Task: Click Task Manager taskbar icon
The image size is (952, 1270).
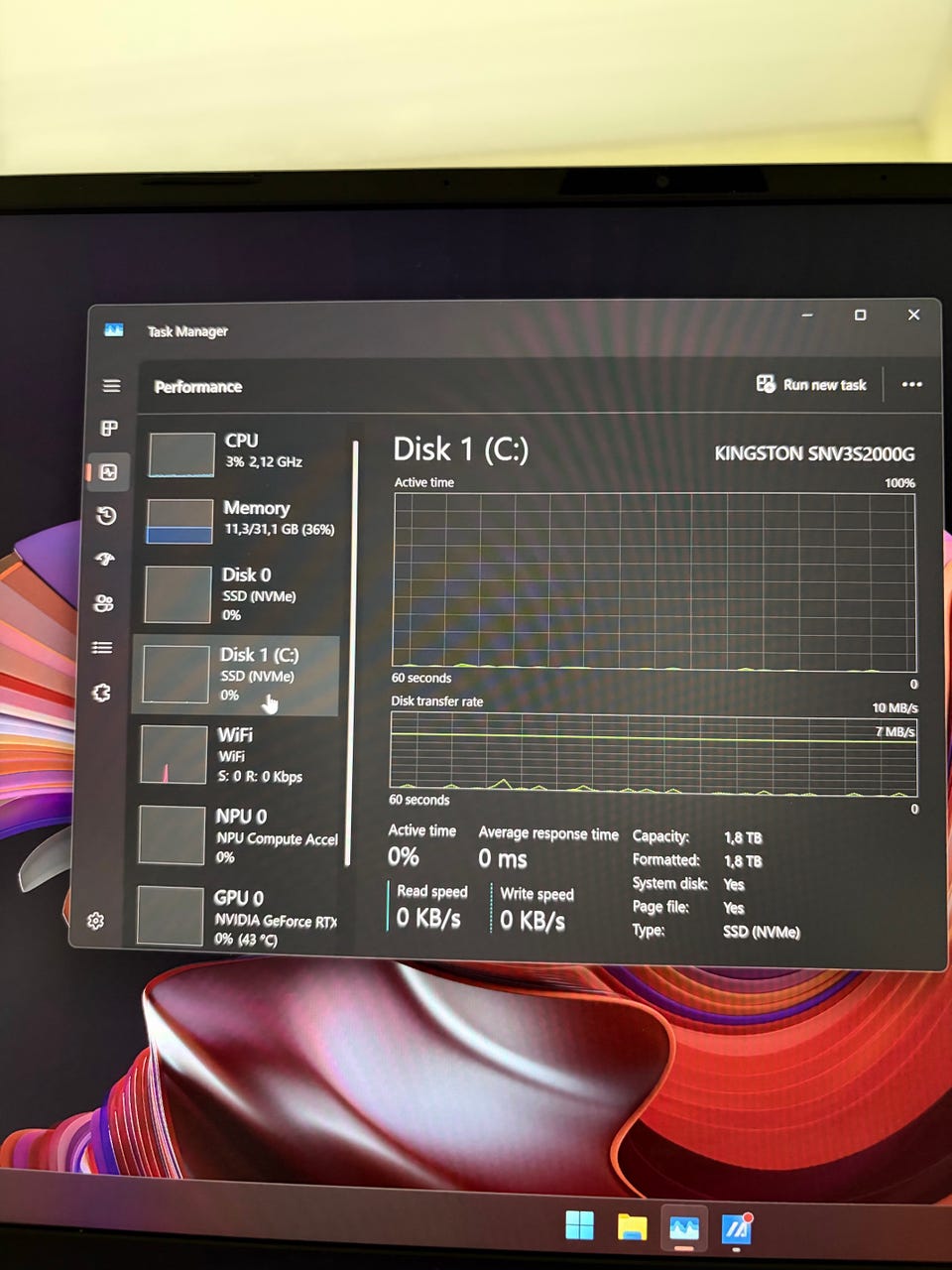Action: click(x=684, y=1229)
